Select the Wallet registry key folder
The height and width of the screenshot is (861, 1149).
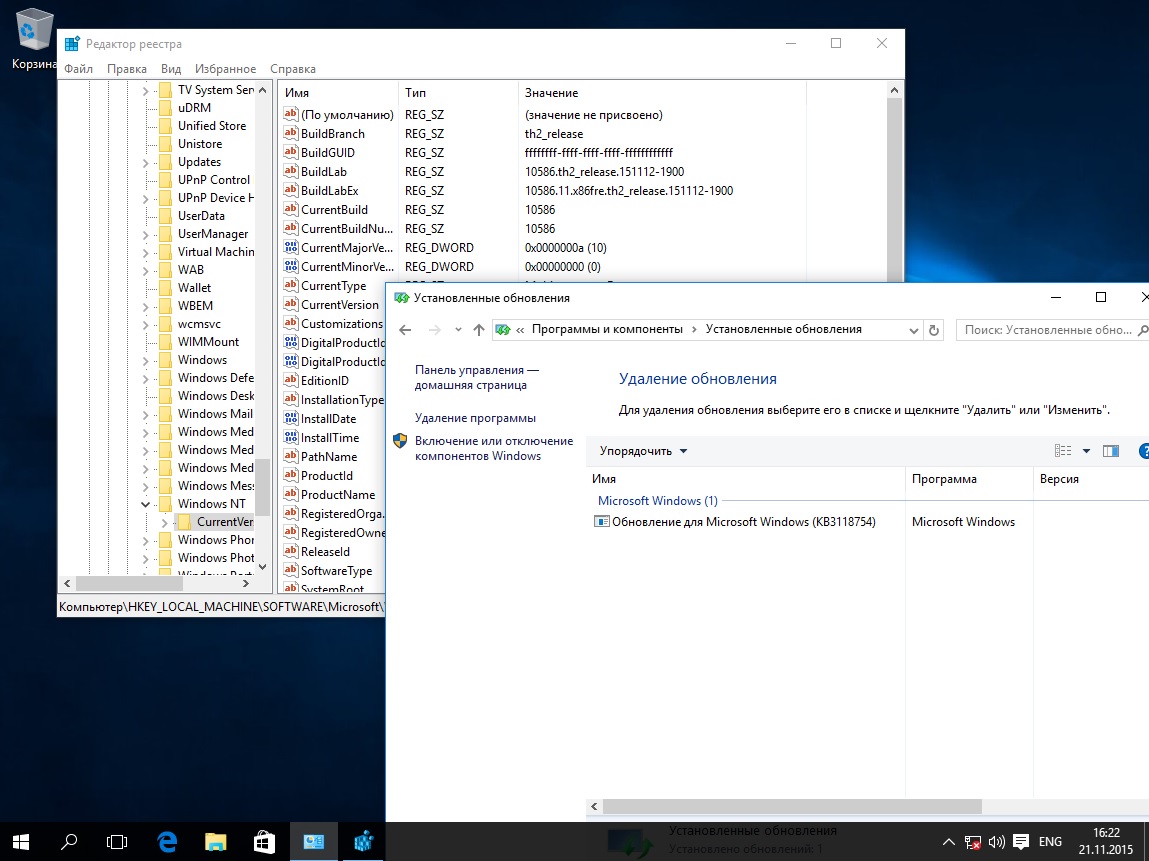(194, 288)
